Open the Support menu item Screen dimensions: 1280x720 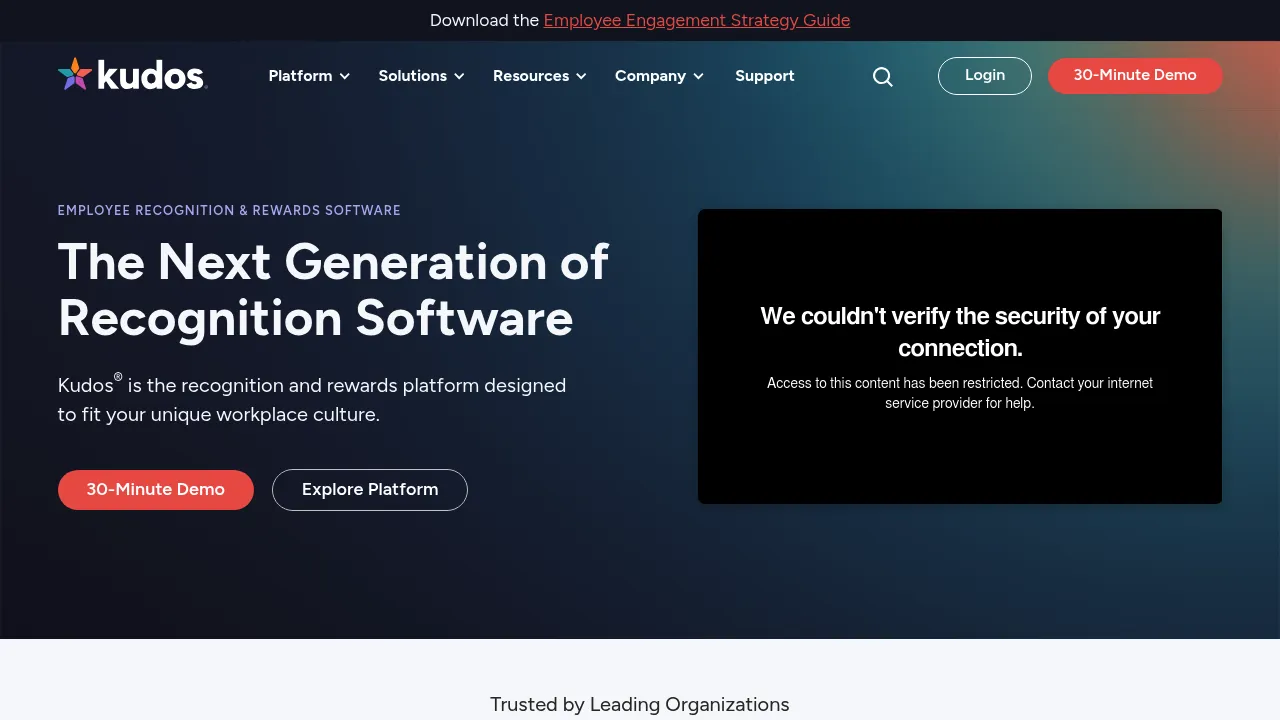765,76
